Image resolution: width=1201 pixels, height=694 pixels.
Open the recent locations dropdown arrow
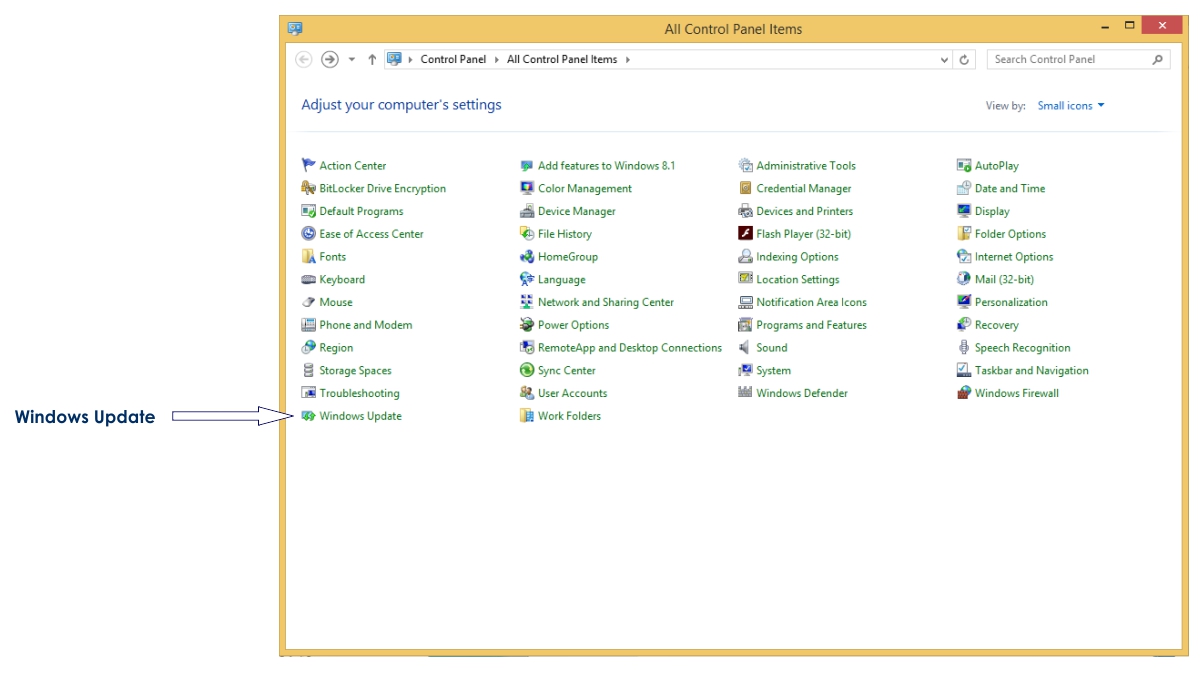tap(352, 60)
